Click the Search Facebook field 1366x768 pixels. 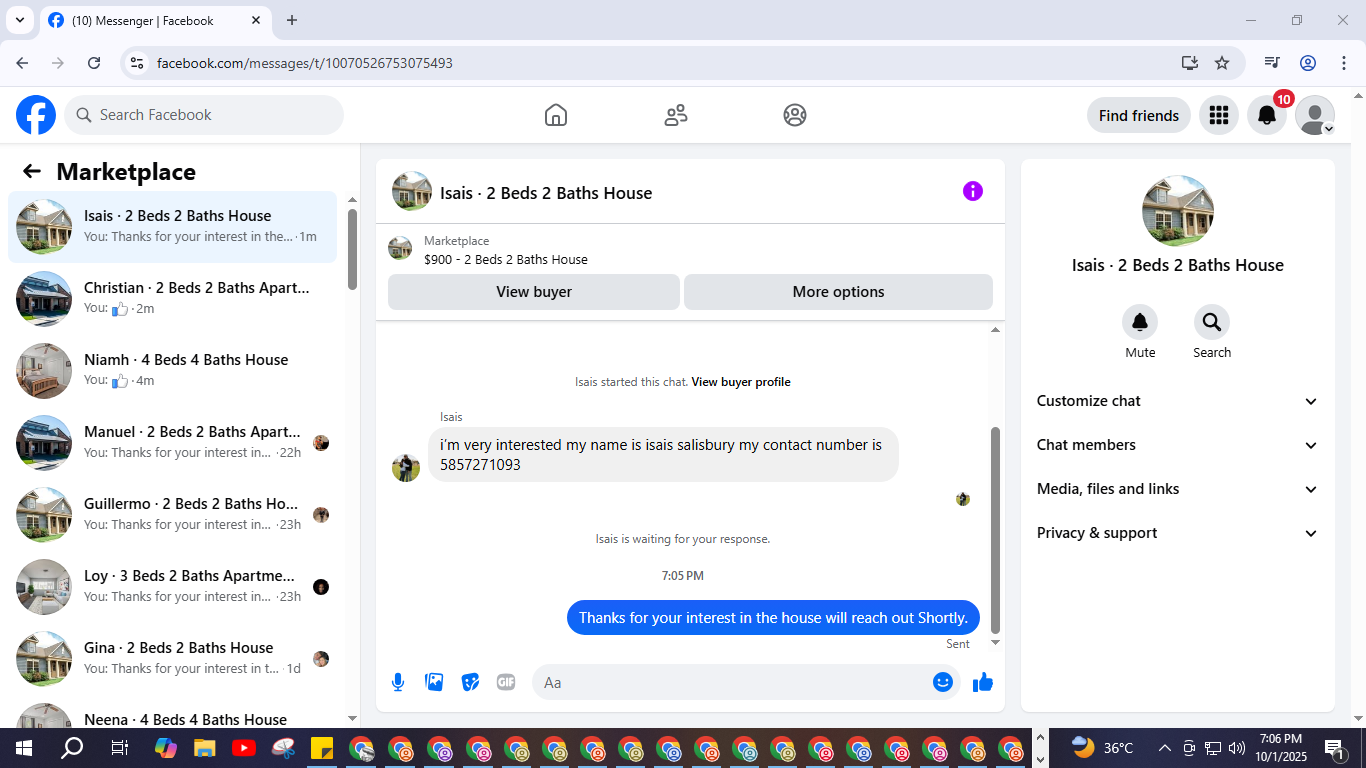[x=204, y=115]
